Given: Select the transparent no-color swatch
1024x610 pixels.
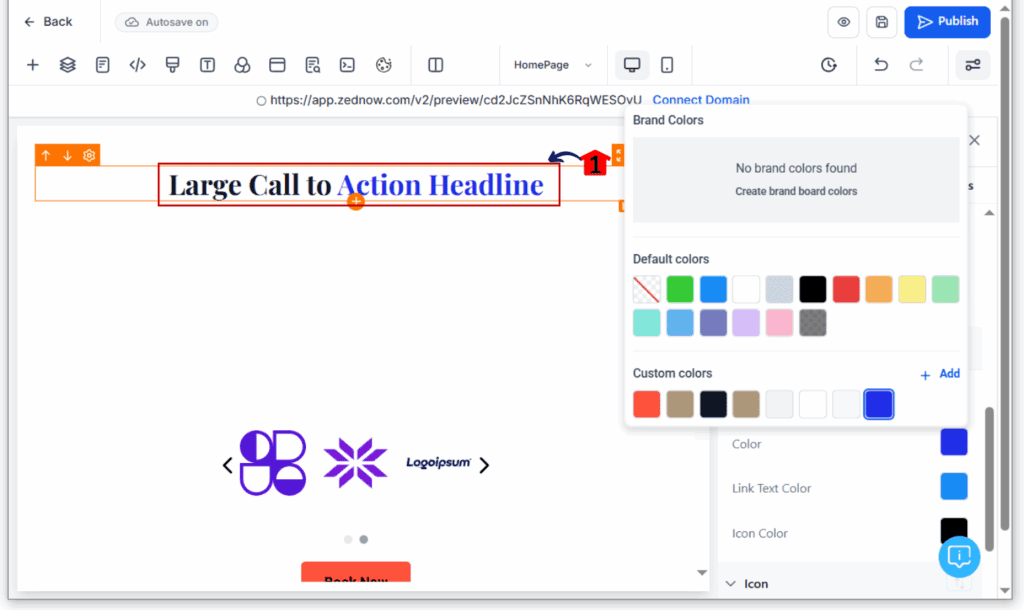Looking at the screenshot, I should pos(647,289).
